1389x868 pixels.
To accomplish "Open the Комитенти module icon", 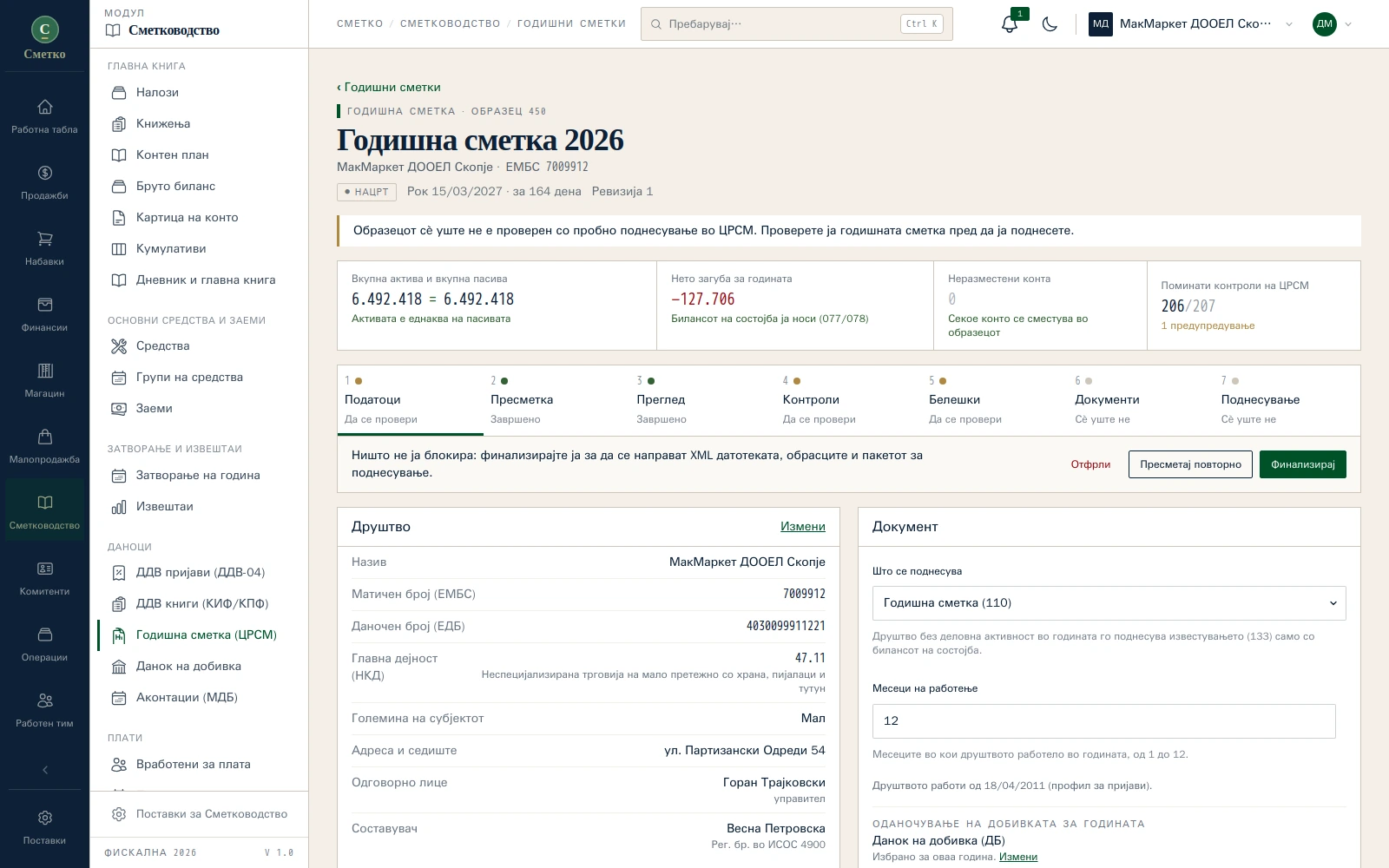I will pyautogui.click(x=44, y=578).
